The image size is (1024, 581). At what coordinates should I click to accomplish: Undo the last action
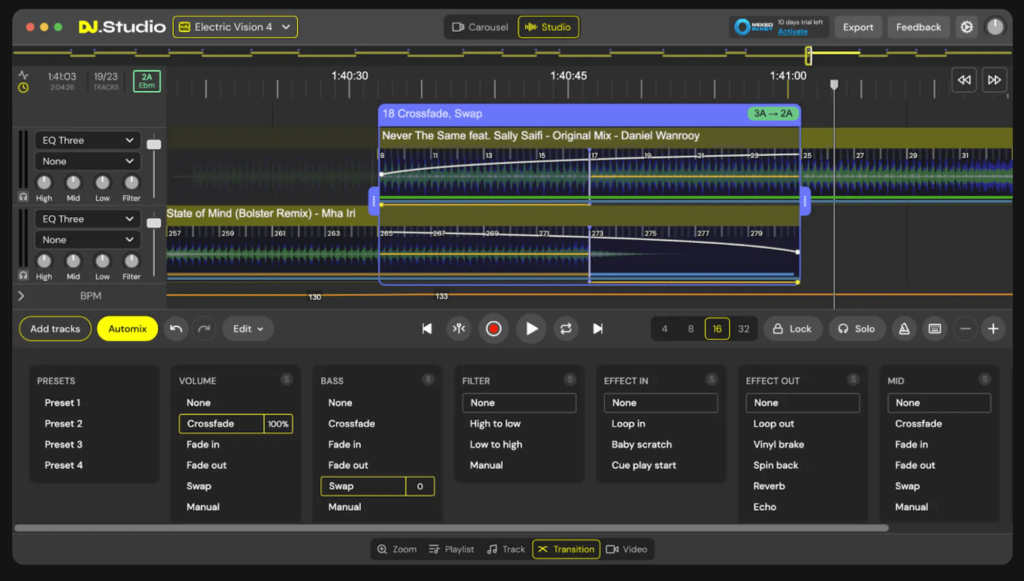(176, 328)
